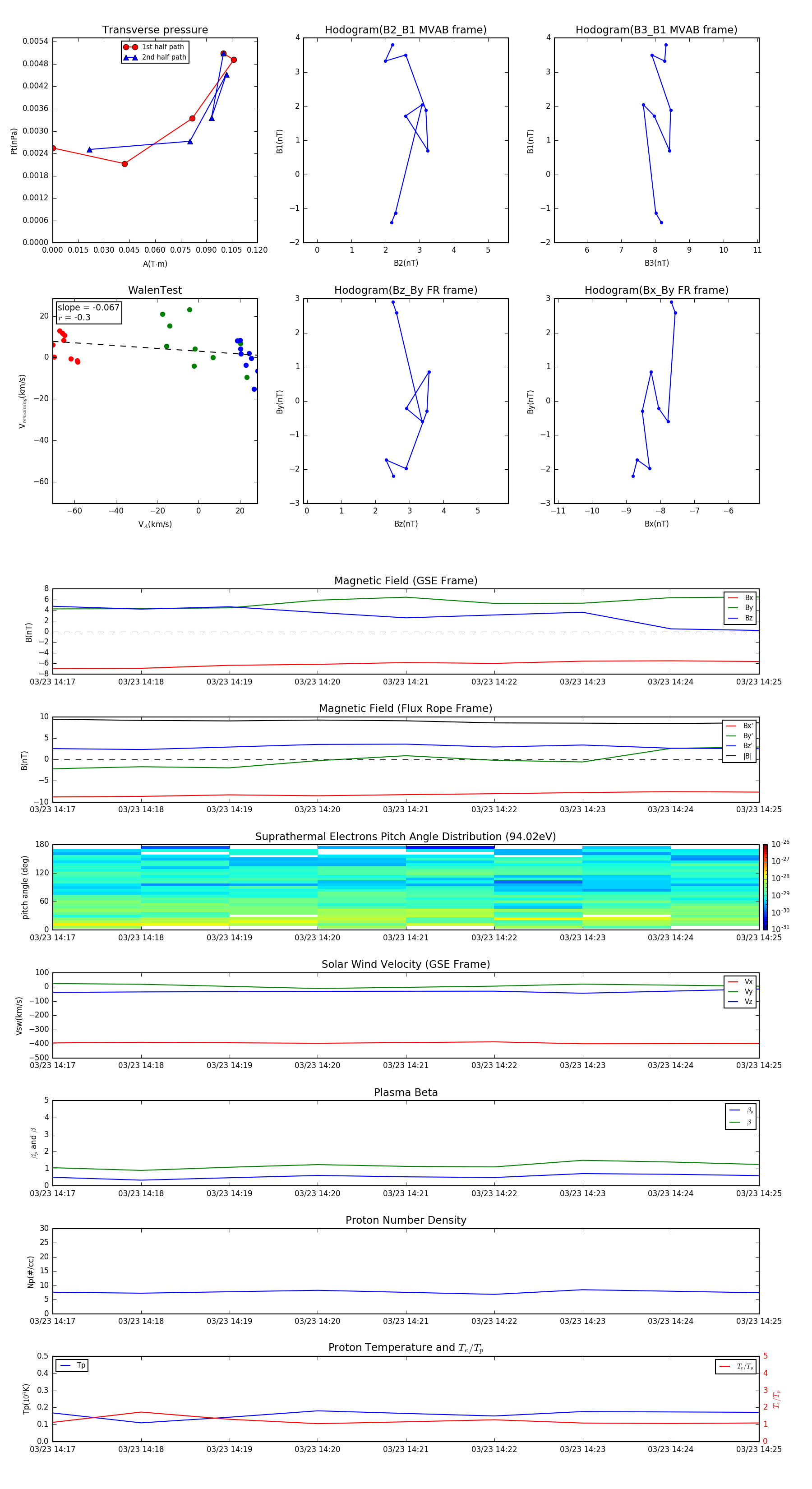Click the "Proton Number Density" title

[406, 1220]
